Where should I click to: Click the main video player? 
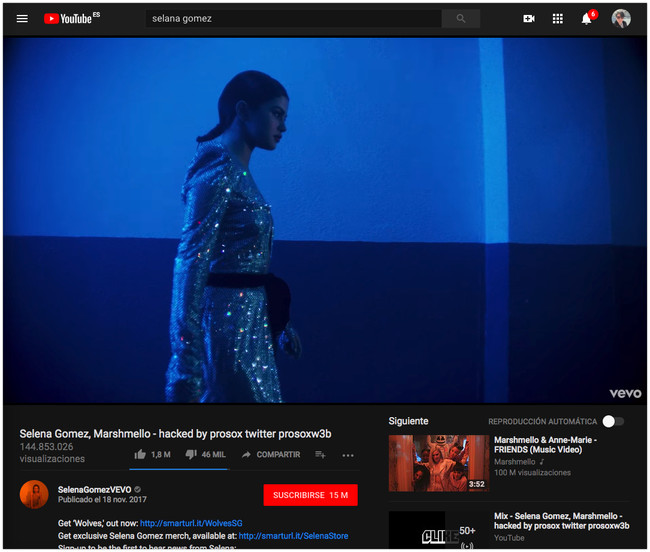point(325,220)
